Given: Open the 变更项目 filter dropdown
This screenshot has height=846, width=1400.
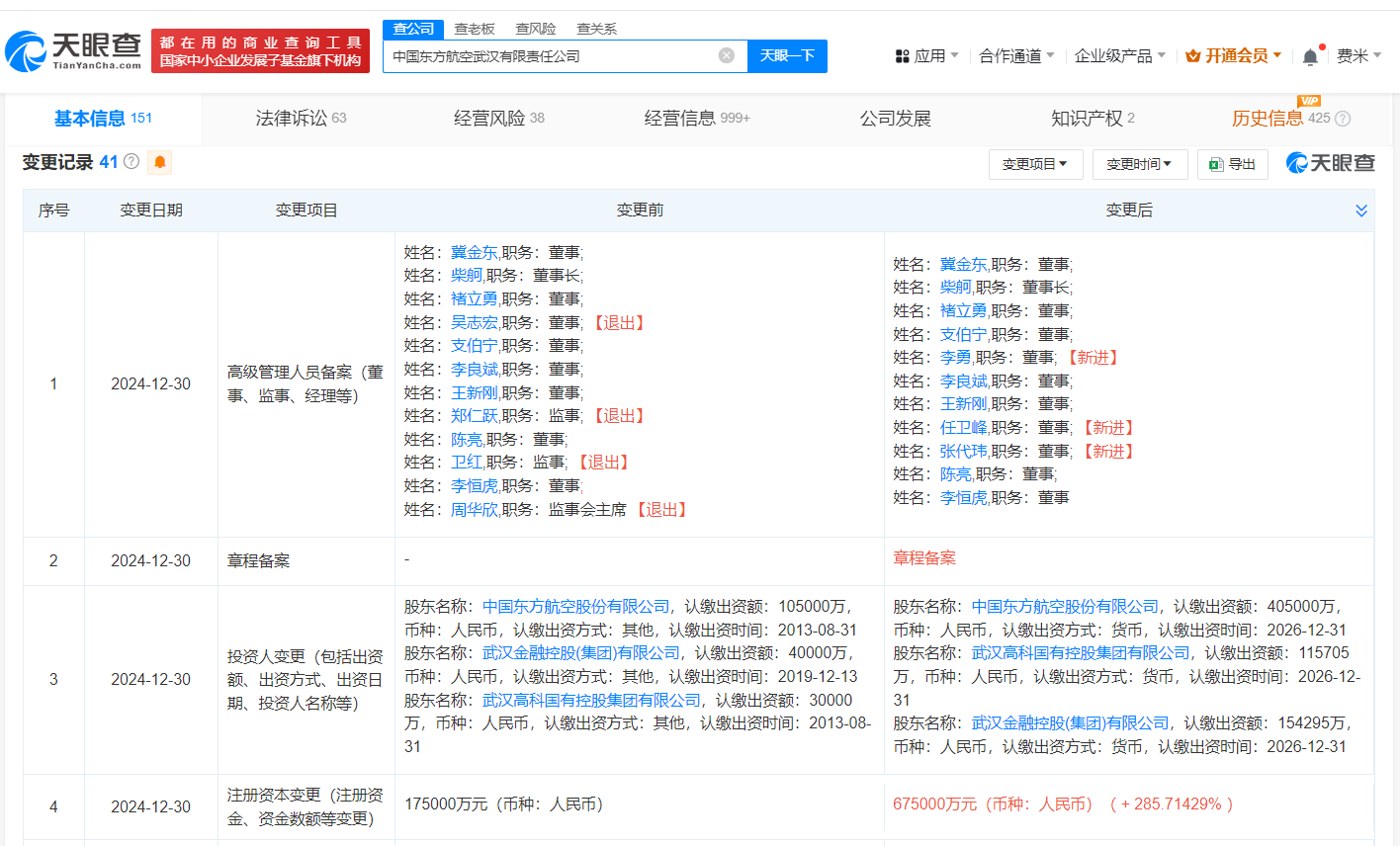Looking at the screenshot, I should coord(1035,164).
